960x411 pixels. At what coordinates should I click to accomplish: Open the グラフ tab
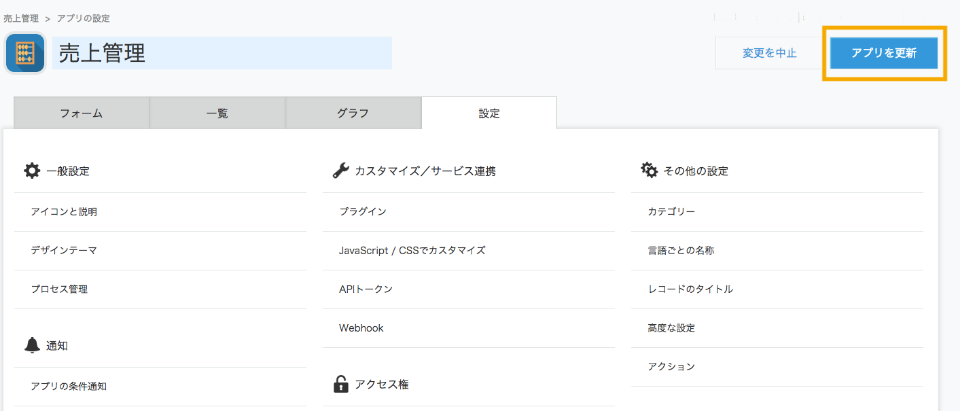point(353,113)
